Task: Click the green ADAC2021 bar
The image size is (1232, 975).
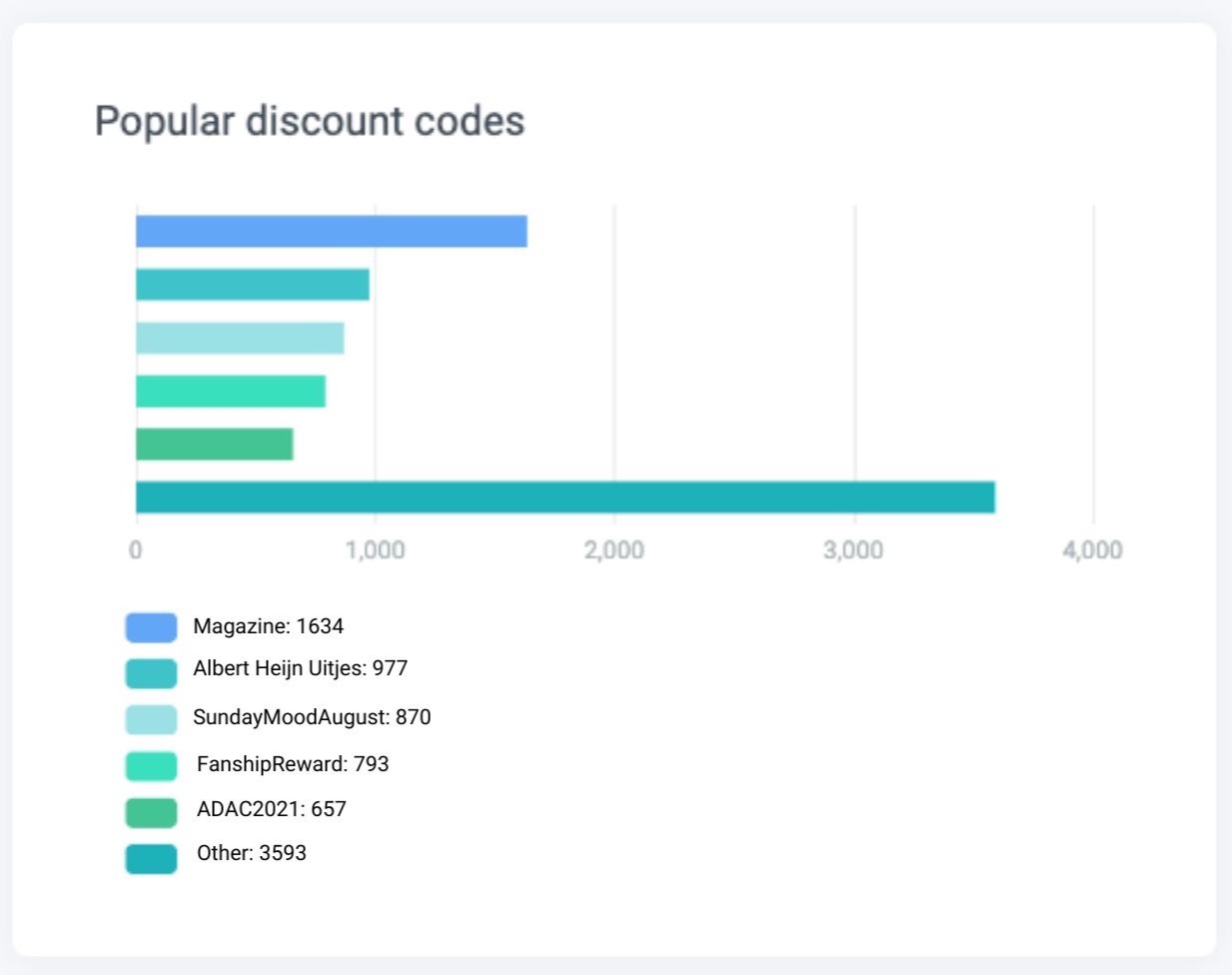Action: pyautogui.click(x=214, y=444)
